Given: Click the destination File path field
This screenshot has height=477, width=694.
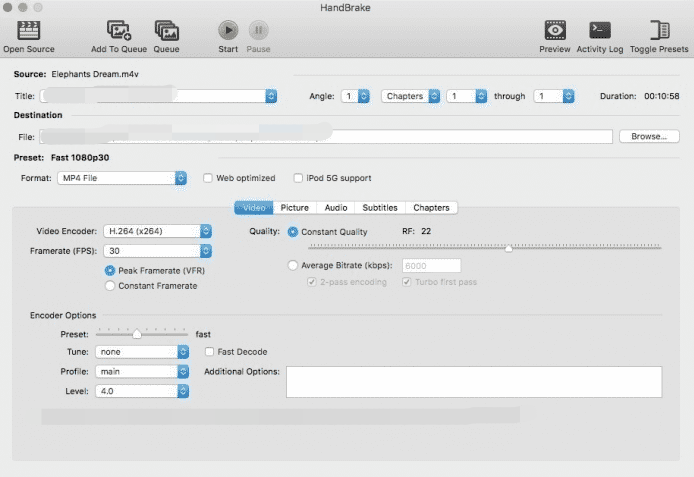Looking at the screenshot, I should (326, 137).
